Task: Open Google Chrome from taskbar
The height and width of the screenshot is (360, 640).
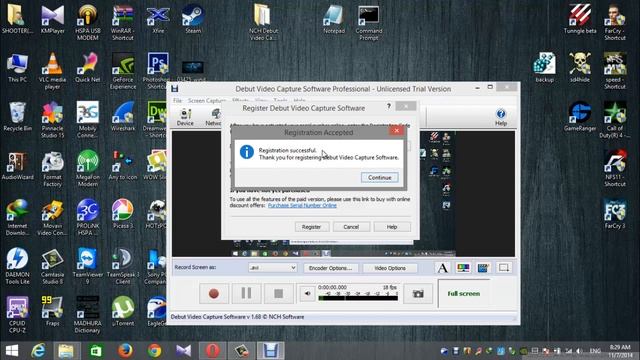Action: click(154, 351)
